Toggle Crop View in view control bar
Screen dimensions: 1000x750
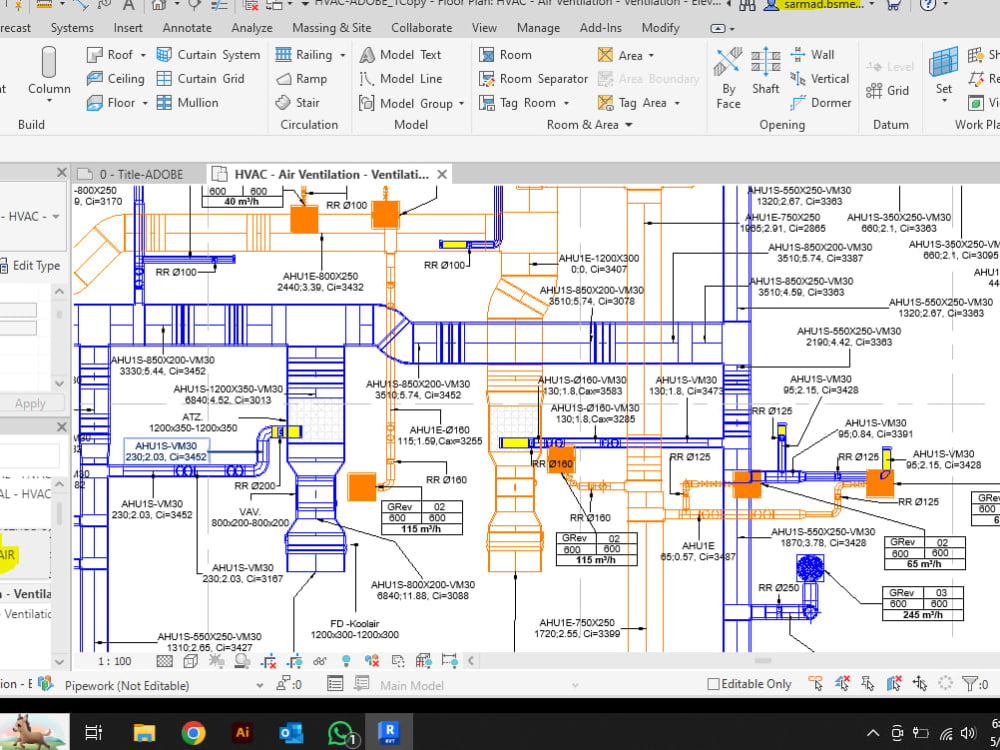click(x=268, y=661)
